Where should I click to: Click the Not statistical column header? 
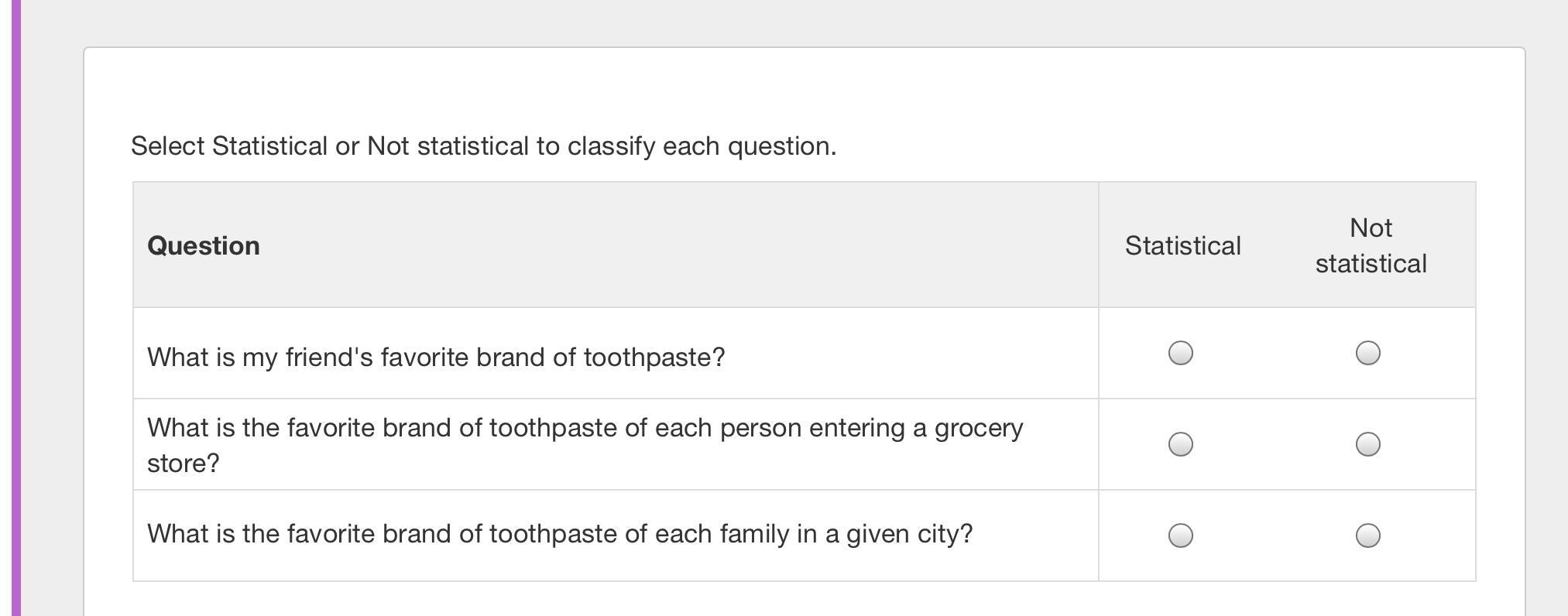(x=1371, y=246)
